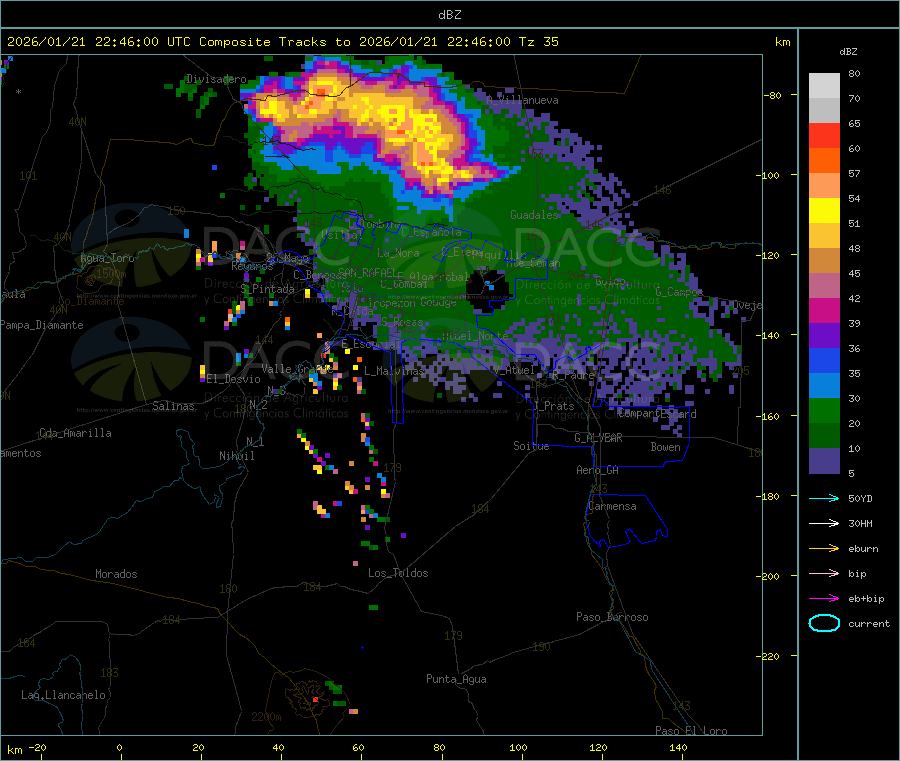Screen dimensions: 900x761
Task: Click the Aero_GA map label
Action: [x=597, y=470]
